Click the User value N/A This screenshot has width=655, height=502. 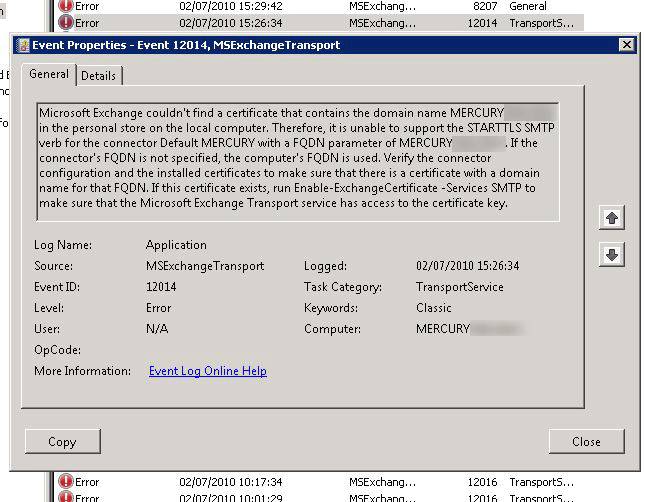(x=157, y=329)
